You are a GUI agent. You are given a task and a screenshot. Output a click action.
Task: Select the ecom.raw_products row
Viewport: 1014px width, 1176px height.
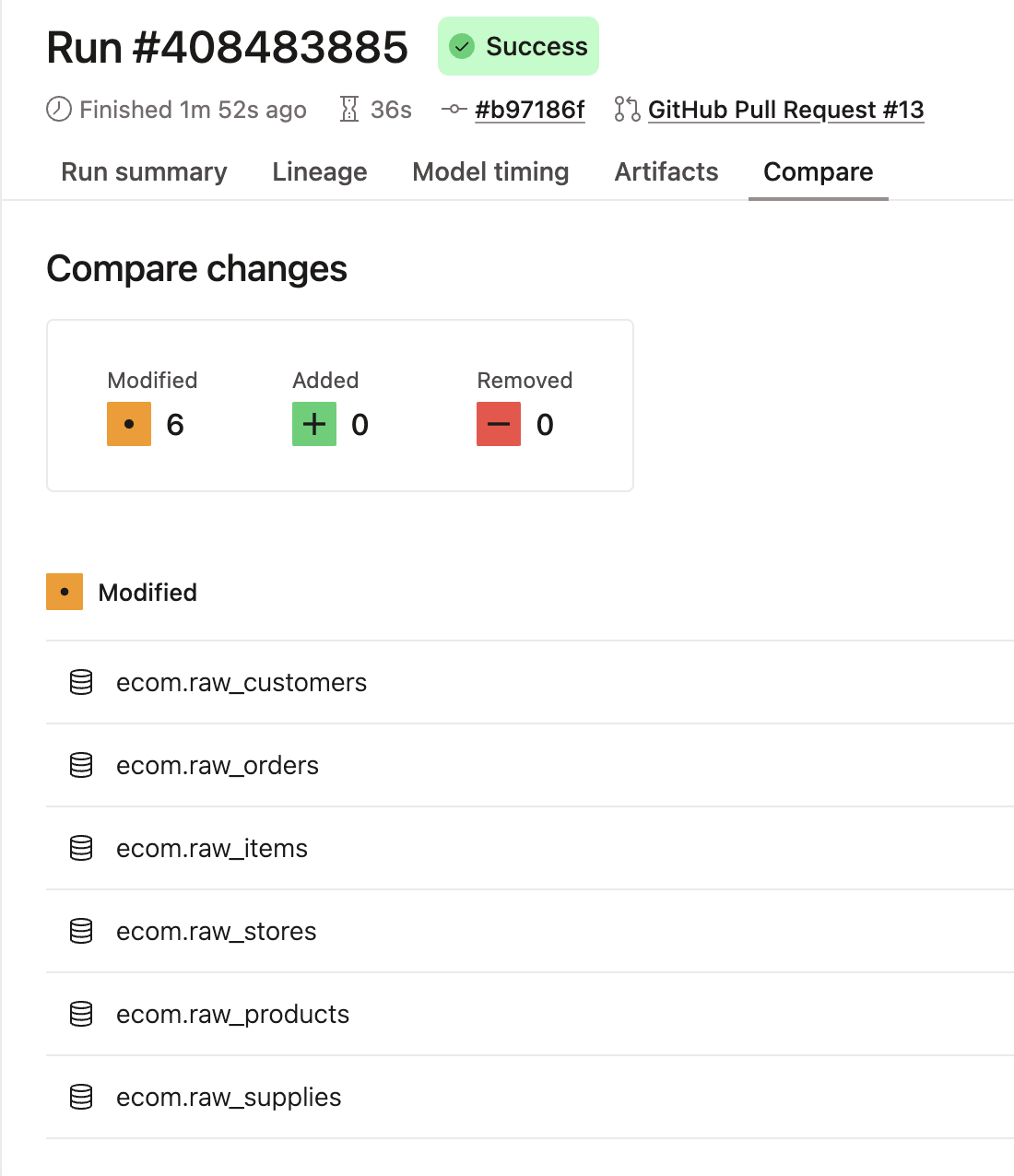pyautogui.click(x=232, y=1014)
